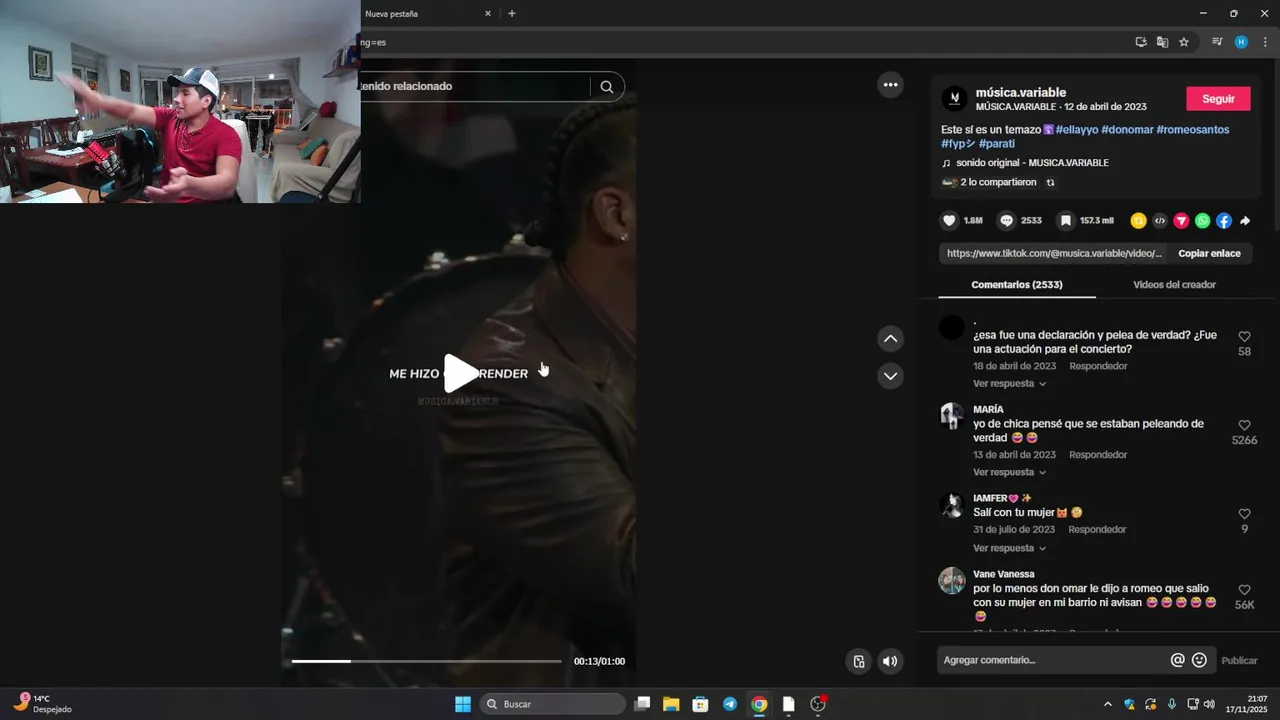Open the emoji picker icon
The image size is (1280, 720).
1200,660
